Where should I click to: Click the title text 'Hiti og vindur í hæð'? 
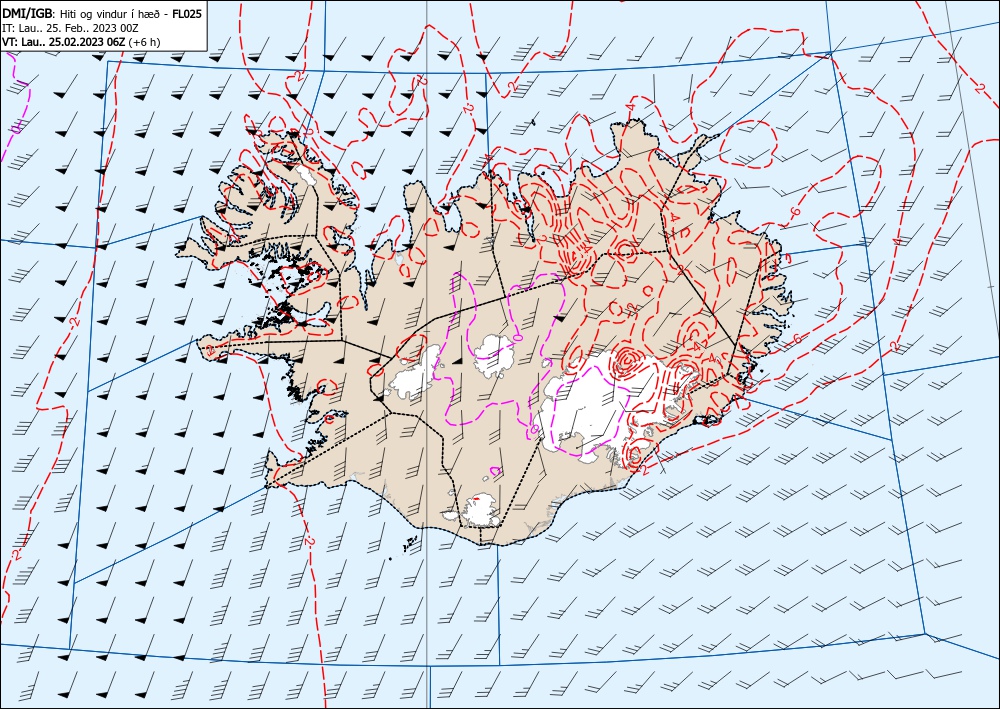(112, 13)
